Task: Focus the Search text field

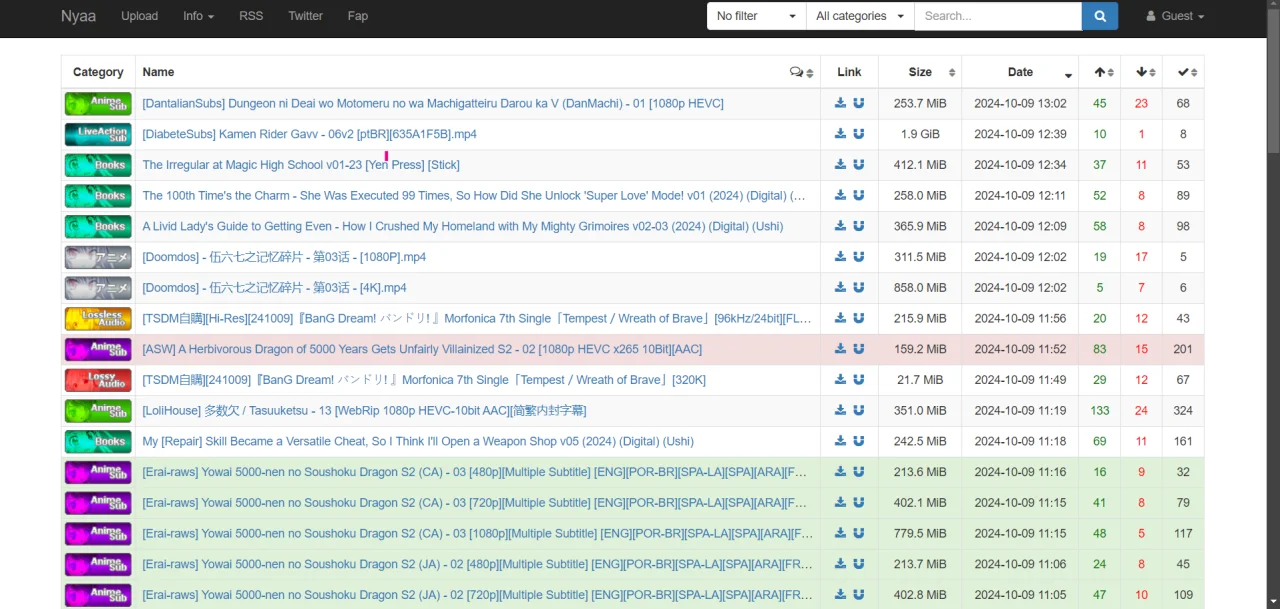Action: (x=998, y=16)
